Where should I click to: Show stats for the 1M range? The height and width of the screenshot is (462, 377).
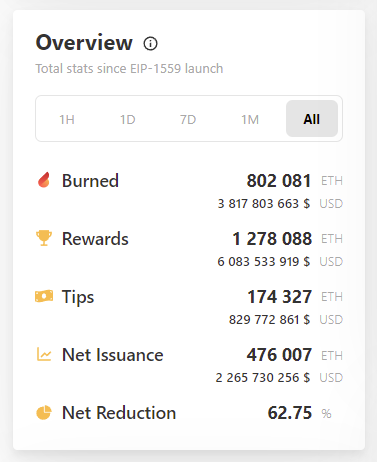(250, 119)
